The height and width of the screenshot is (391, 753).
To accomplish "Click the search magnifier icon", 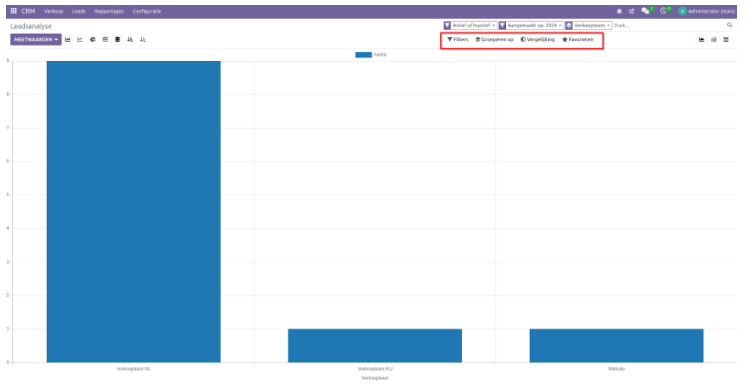I will click(x=729, y=25).
